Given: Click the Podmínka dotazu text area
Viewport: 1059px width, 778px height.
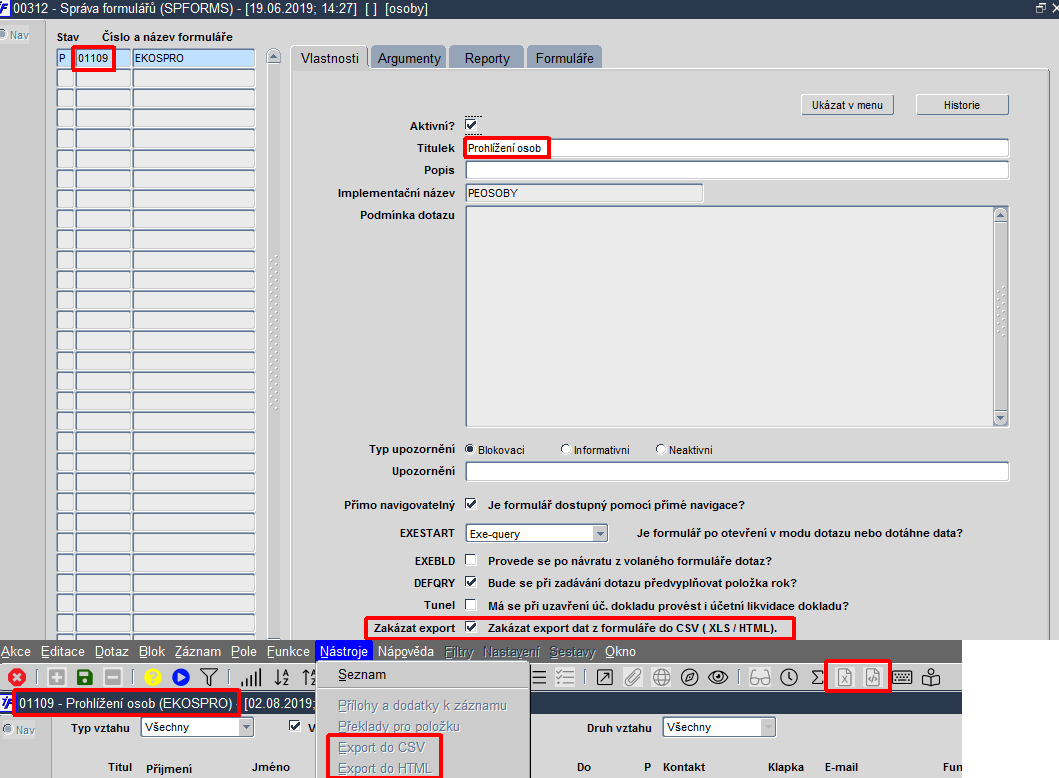Looking at the screenshot, I should [x=729, y=316].
